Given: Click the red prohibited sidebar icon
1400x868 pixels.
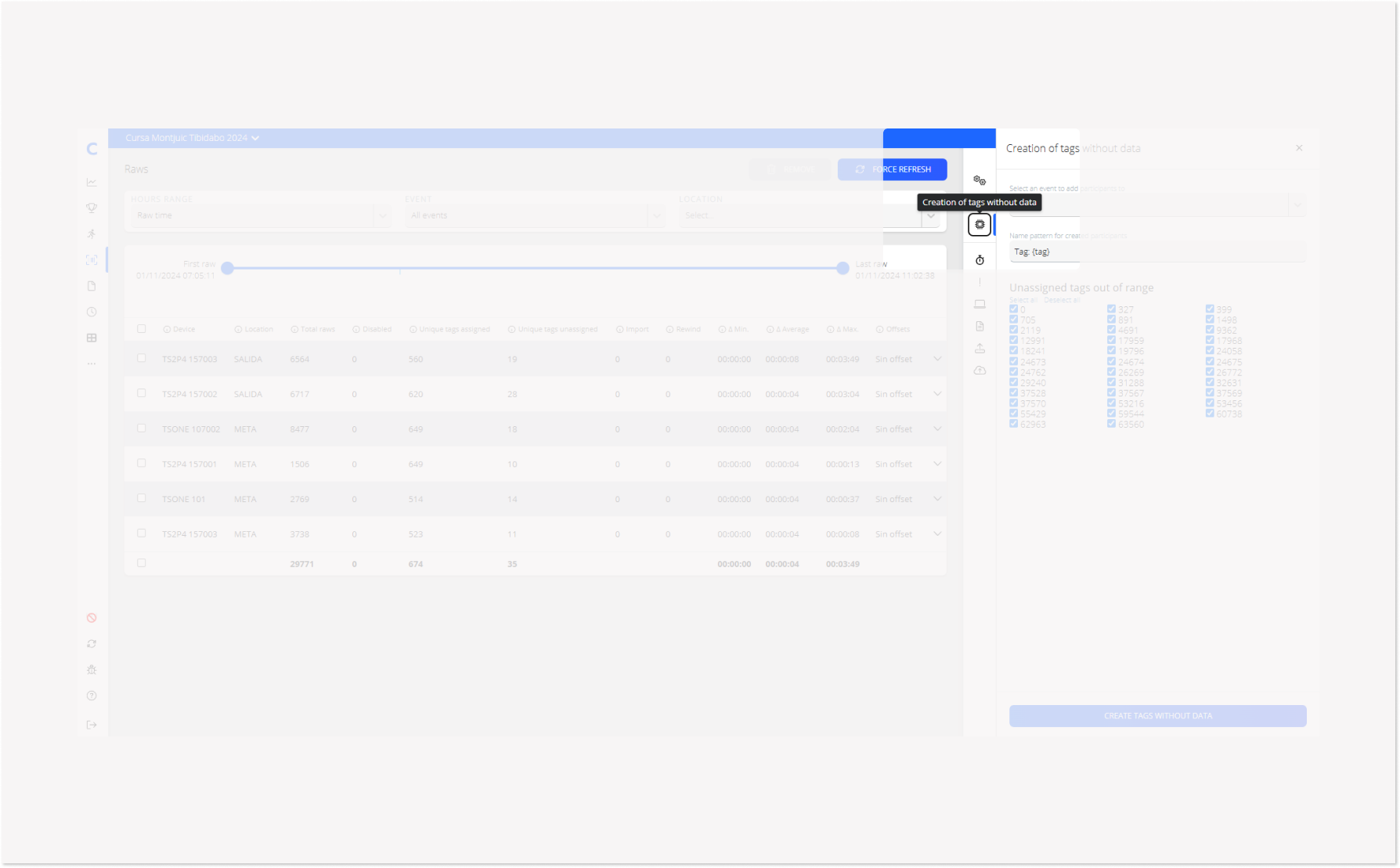Looking at the screenshot, I should click(x=92, y=618).
